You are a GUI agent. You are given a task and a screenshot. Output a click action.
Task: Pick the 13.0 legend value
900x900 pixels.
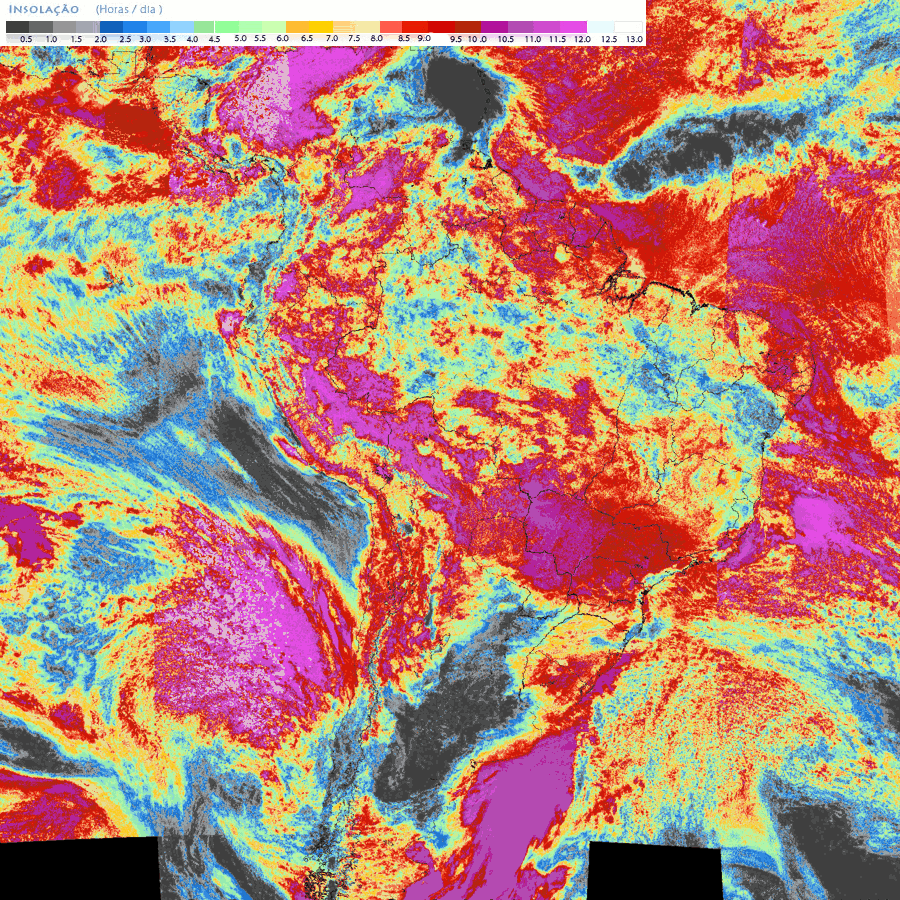point(634,39)
